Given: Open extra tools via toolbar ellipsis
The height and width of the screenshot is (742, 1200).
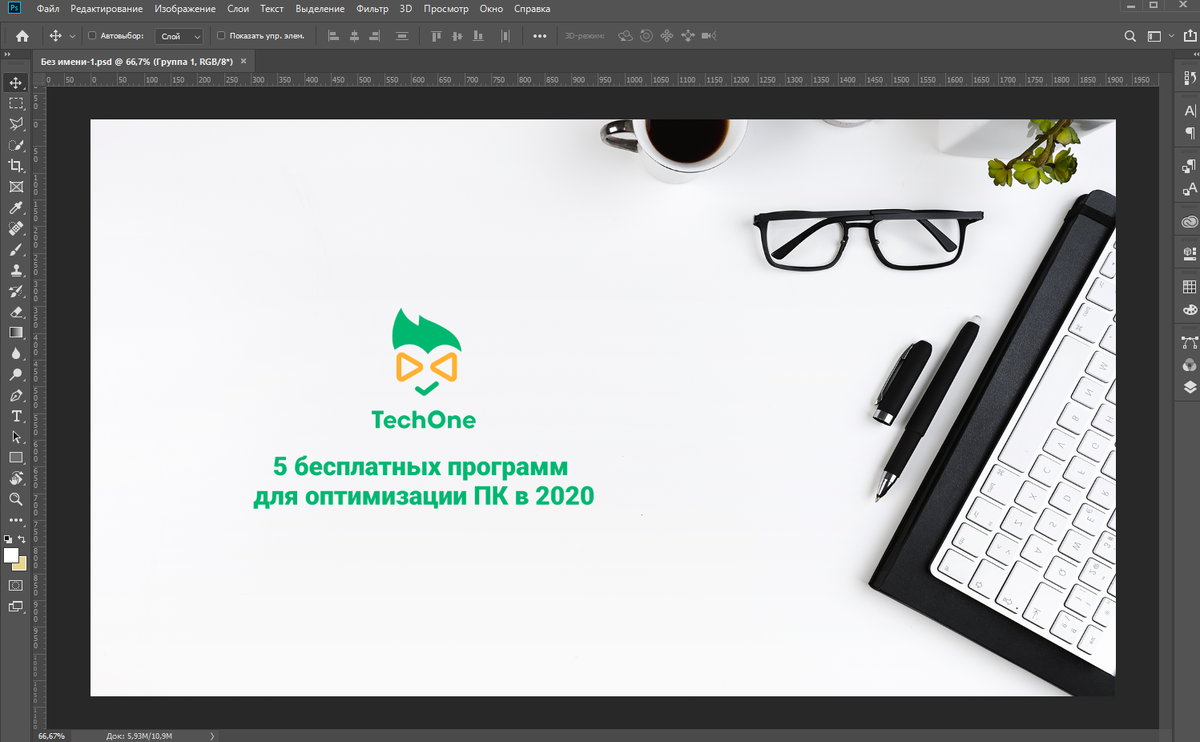Looking at the screenshot, I should 15,519.
